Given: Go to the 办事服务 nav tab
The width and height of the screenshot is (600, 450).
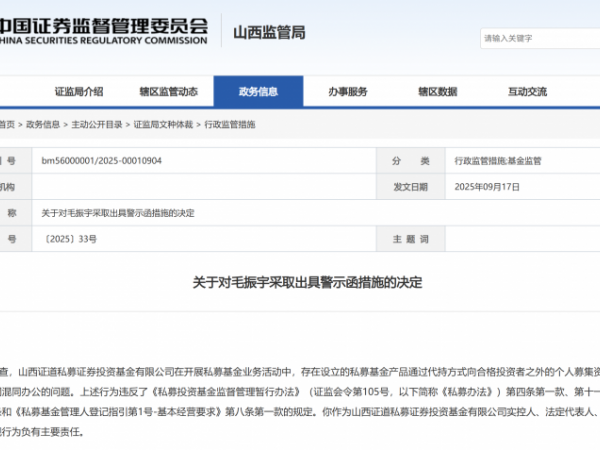Looking at the screenshot, I should [x=348, y=92].
